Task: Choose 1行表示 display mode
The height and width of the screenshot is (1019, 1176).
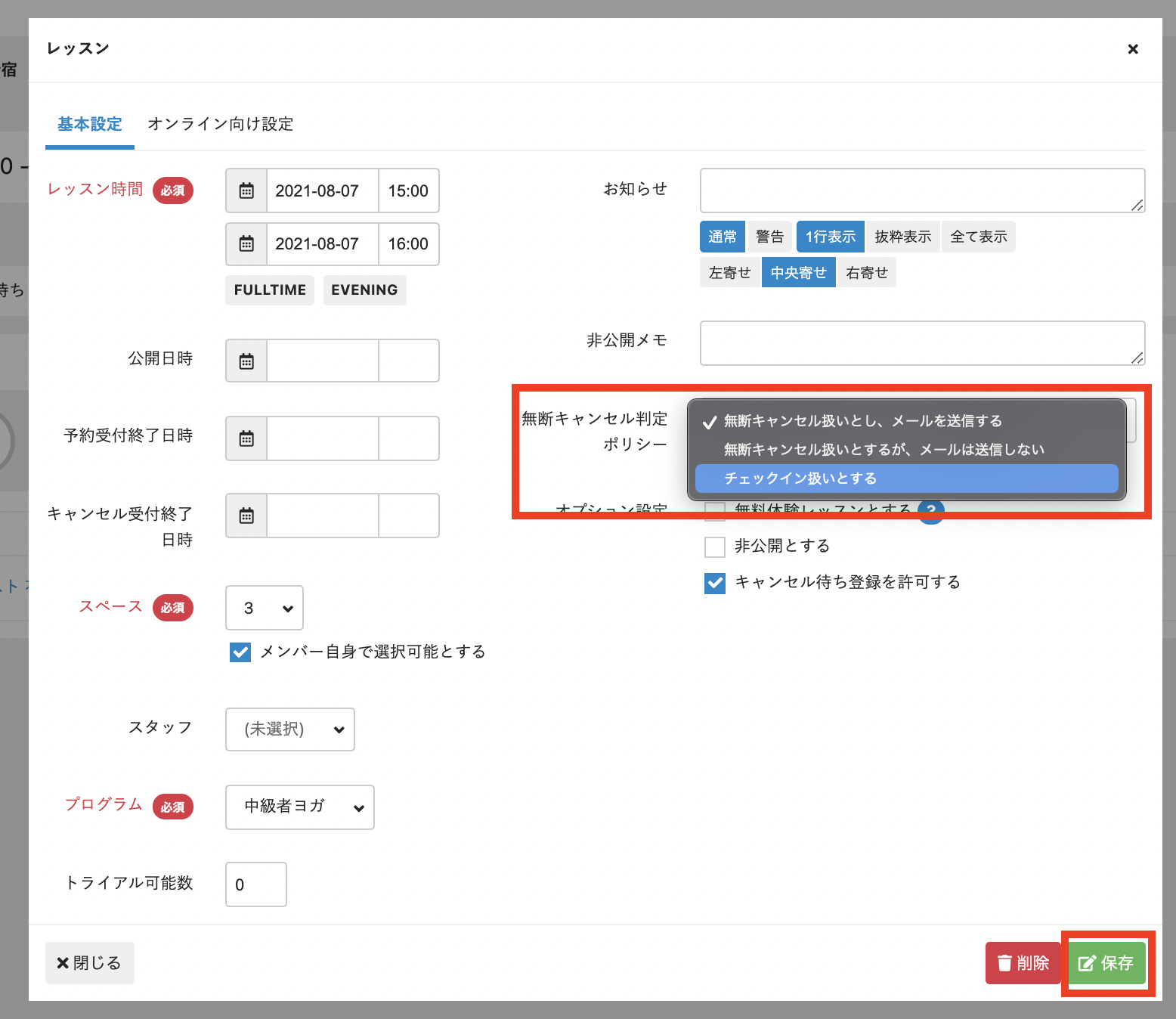Action: tap(831, 237)
